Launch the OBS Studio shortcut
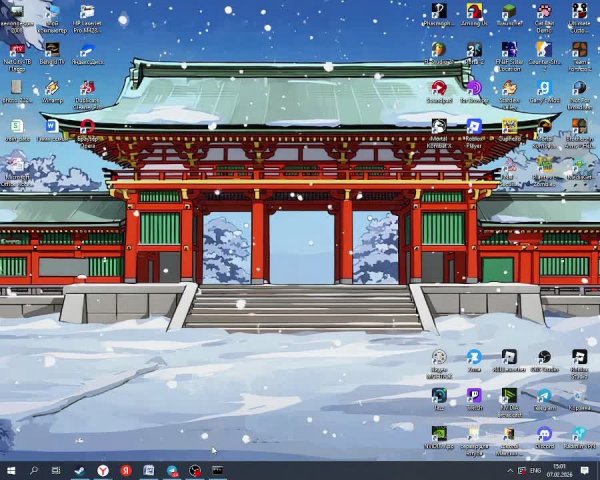600x480 pixels. [x=544, y=361]
